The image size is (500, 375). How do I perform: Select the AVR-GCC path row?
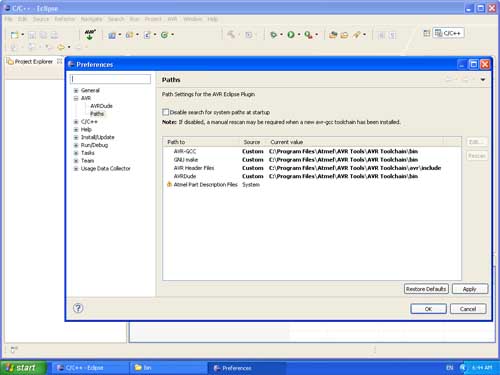coord(312,151)
